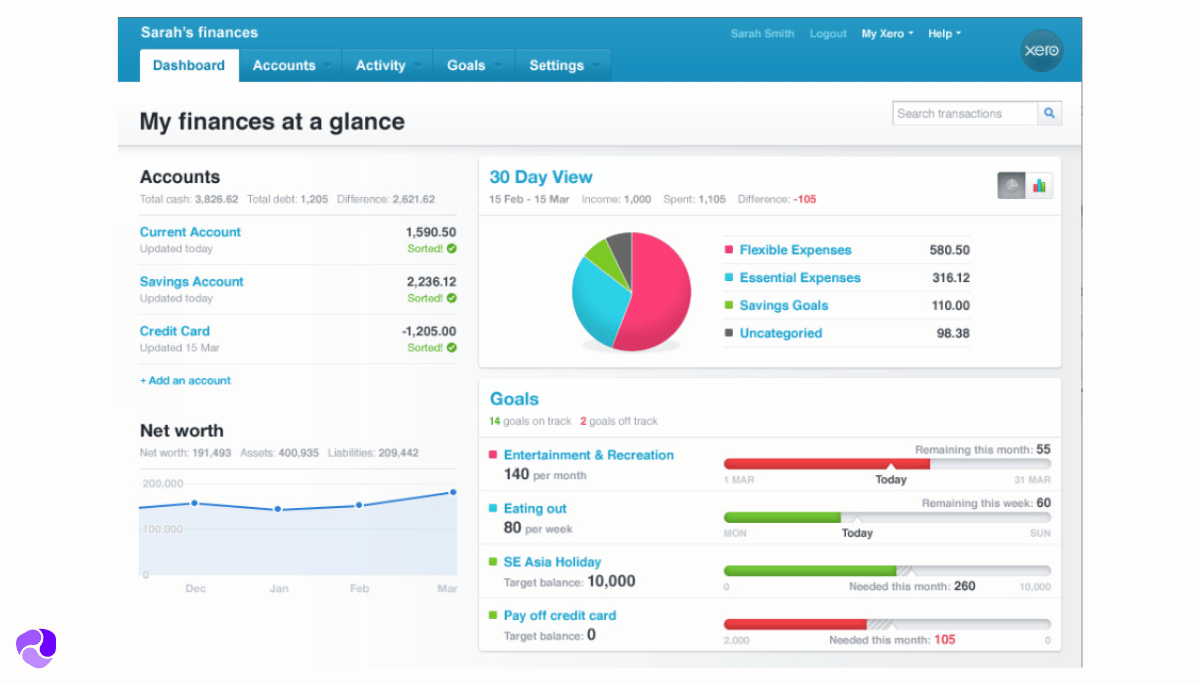The image size is (1200, 685).
Task: Expand the Help dropdown menu
Action: click(944, 34)
